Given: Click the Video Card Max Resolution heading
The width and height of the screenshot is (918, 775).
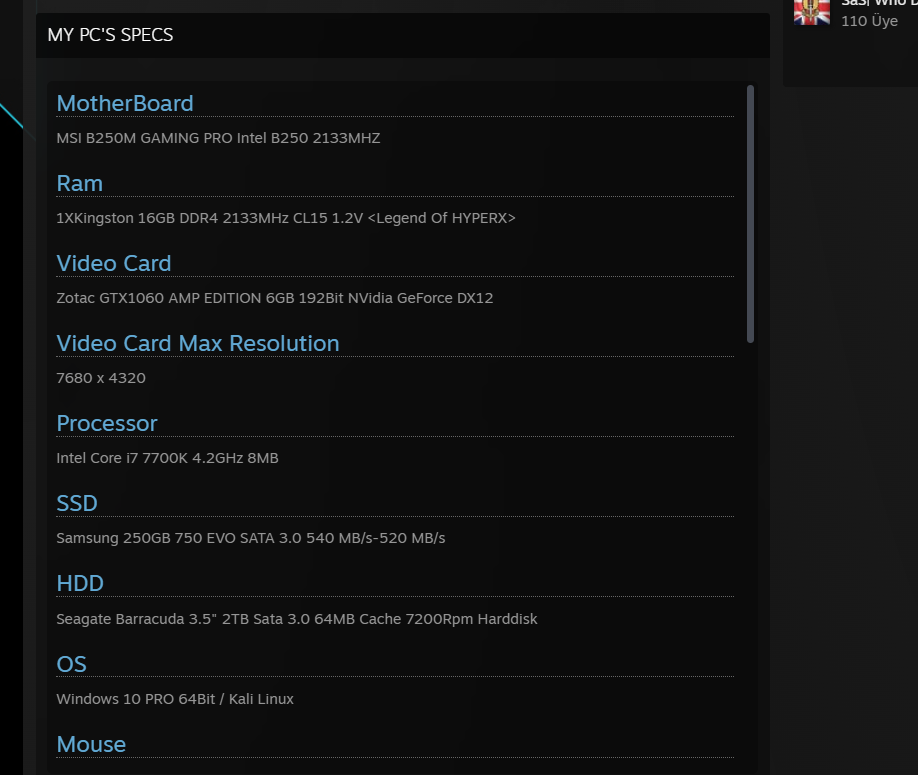Looking at the screenshot, I should coord(198,344).
